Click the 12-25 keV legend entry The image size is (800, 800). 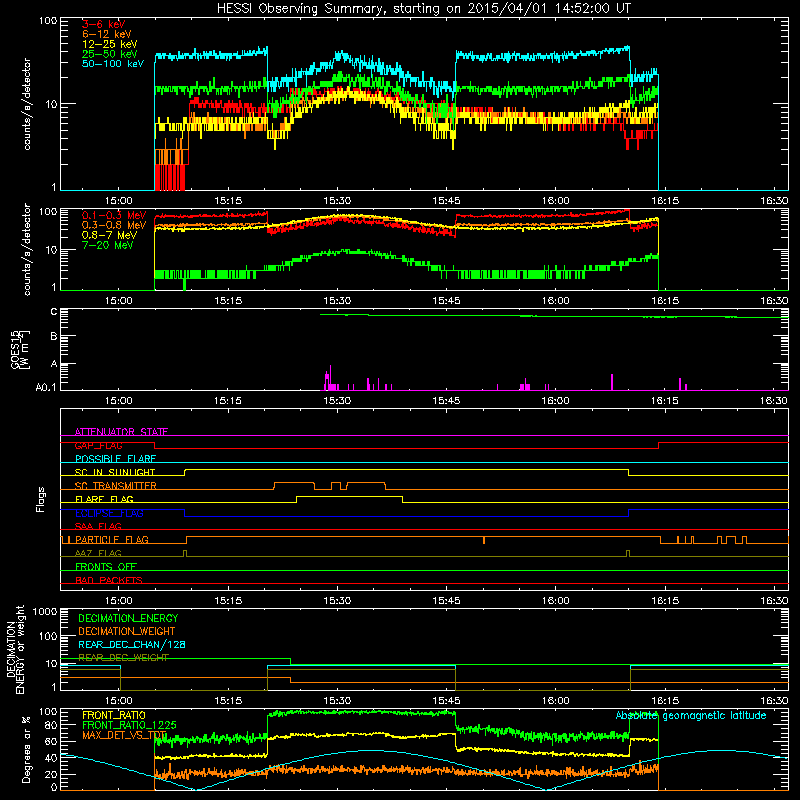[x=109, y=44]
